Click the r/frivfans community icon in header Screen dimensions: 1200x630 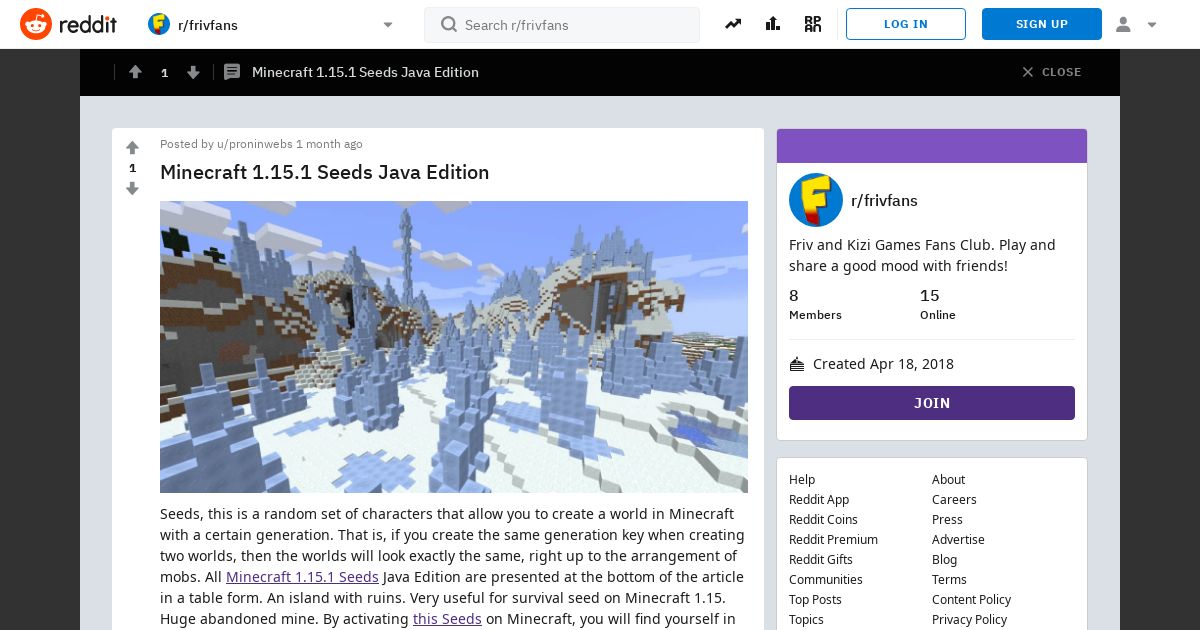[159, 24]
